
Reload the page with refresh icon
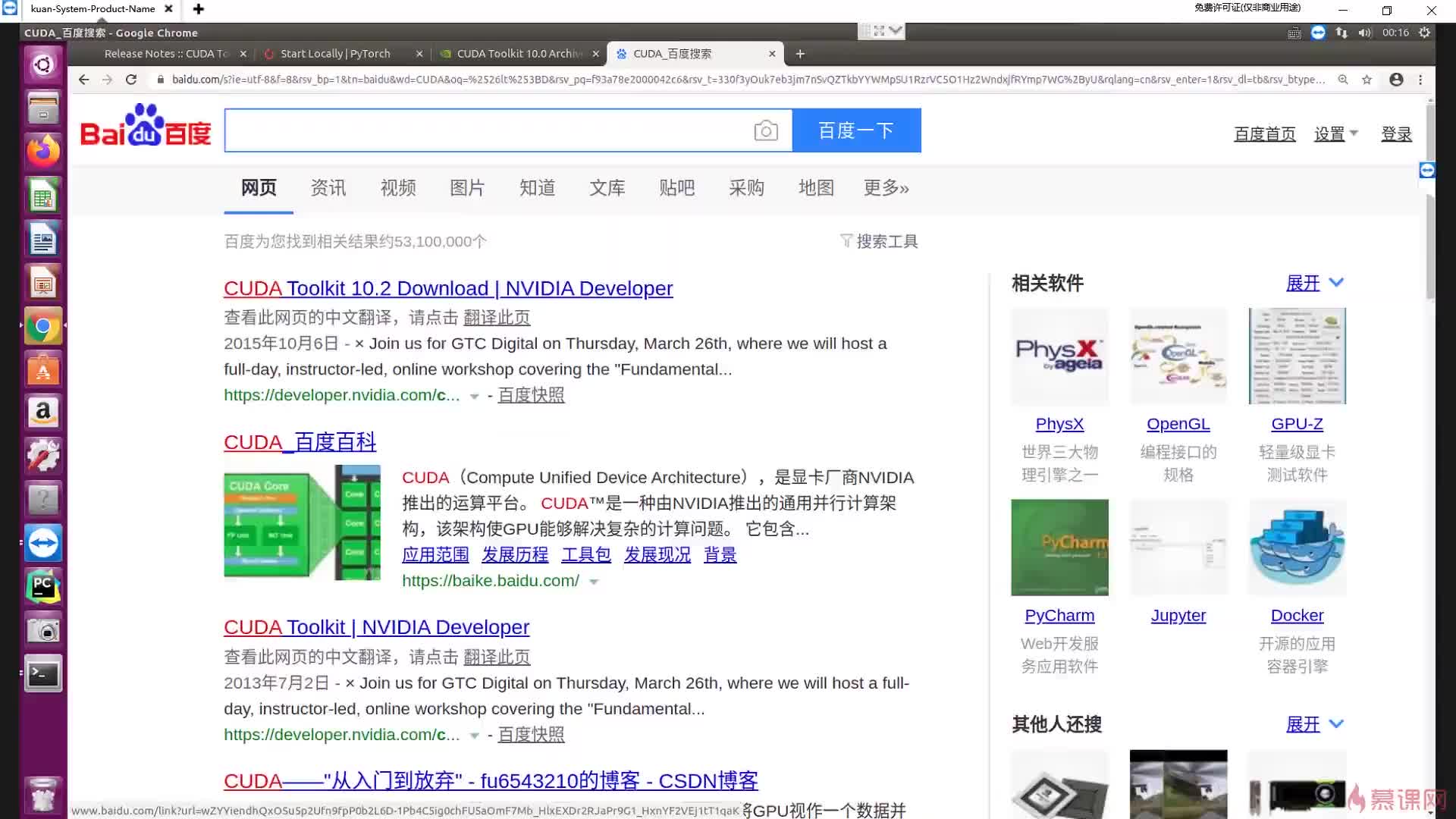click(131, 80)
